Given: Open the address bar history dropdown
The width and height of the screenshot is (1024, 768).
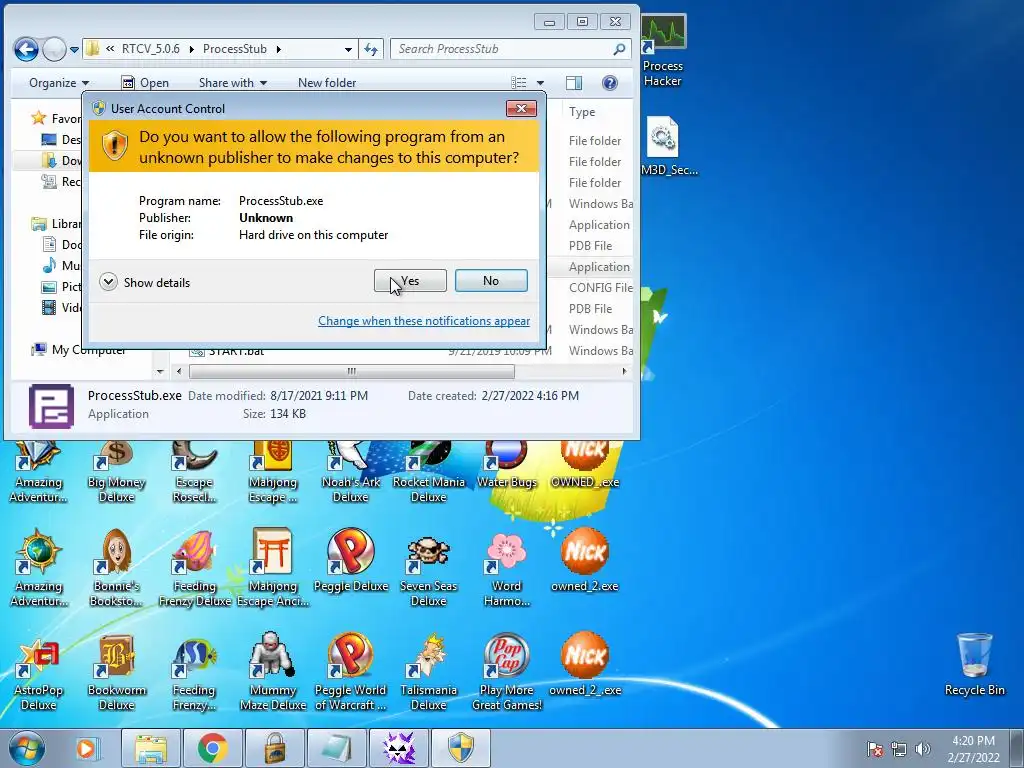Looking at the screenshot, I should 348,49.
